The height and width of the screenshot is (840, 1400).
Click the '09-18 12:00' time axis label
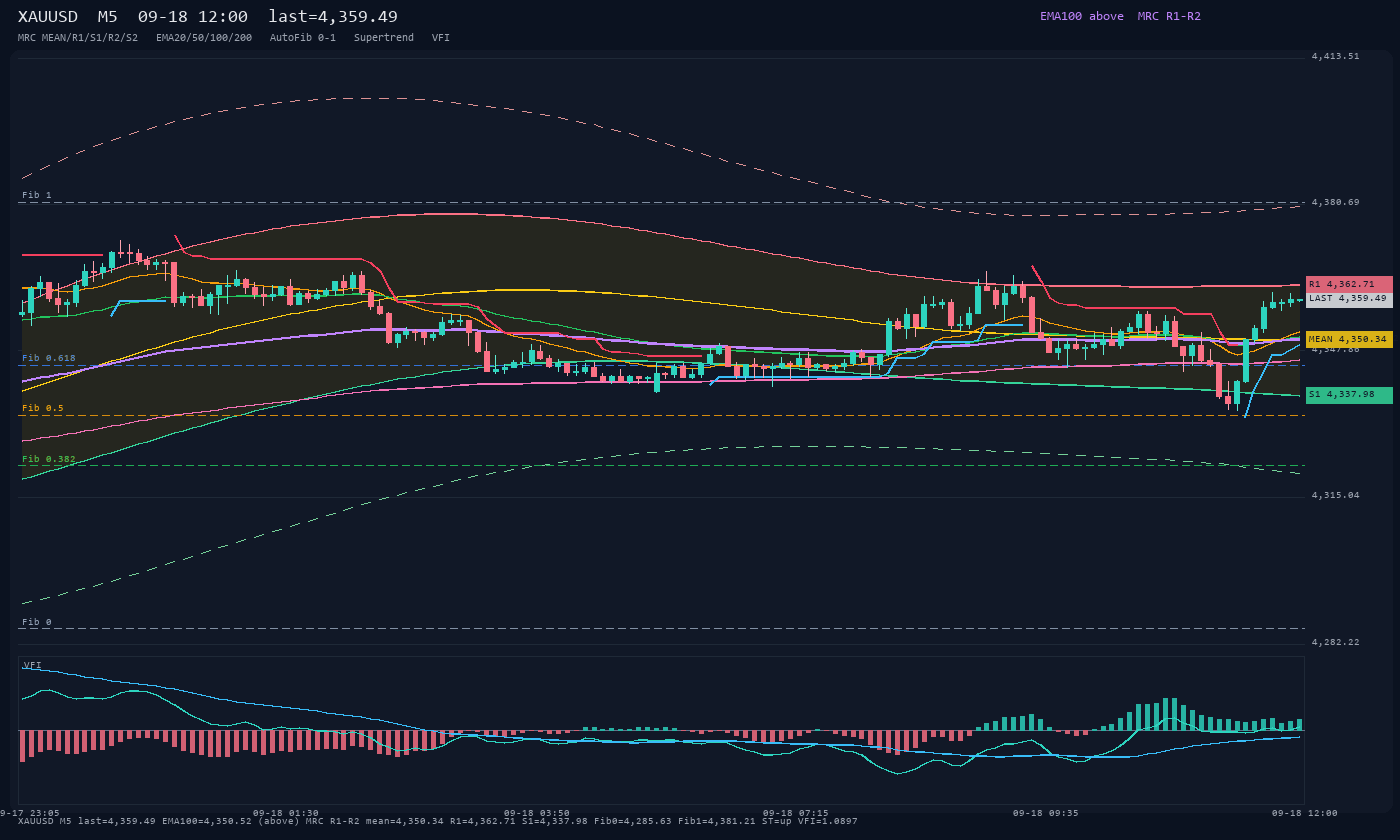[x=1305, y=813]
